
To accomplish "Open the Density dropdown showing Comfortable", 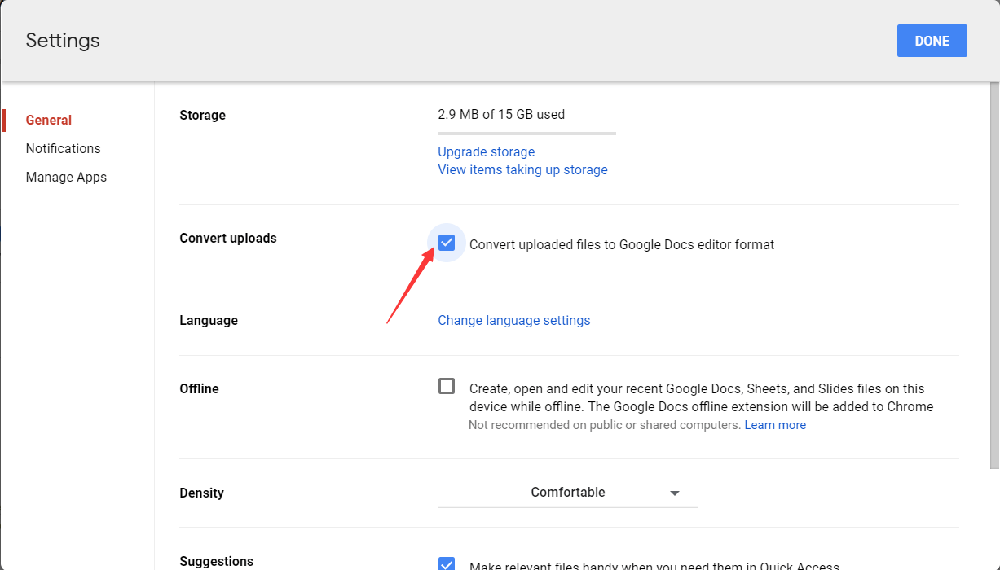I will (x=567, y=493).
